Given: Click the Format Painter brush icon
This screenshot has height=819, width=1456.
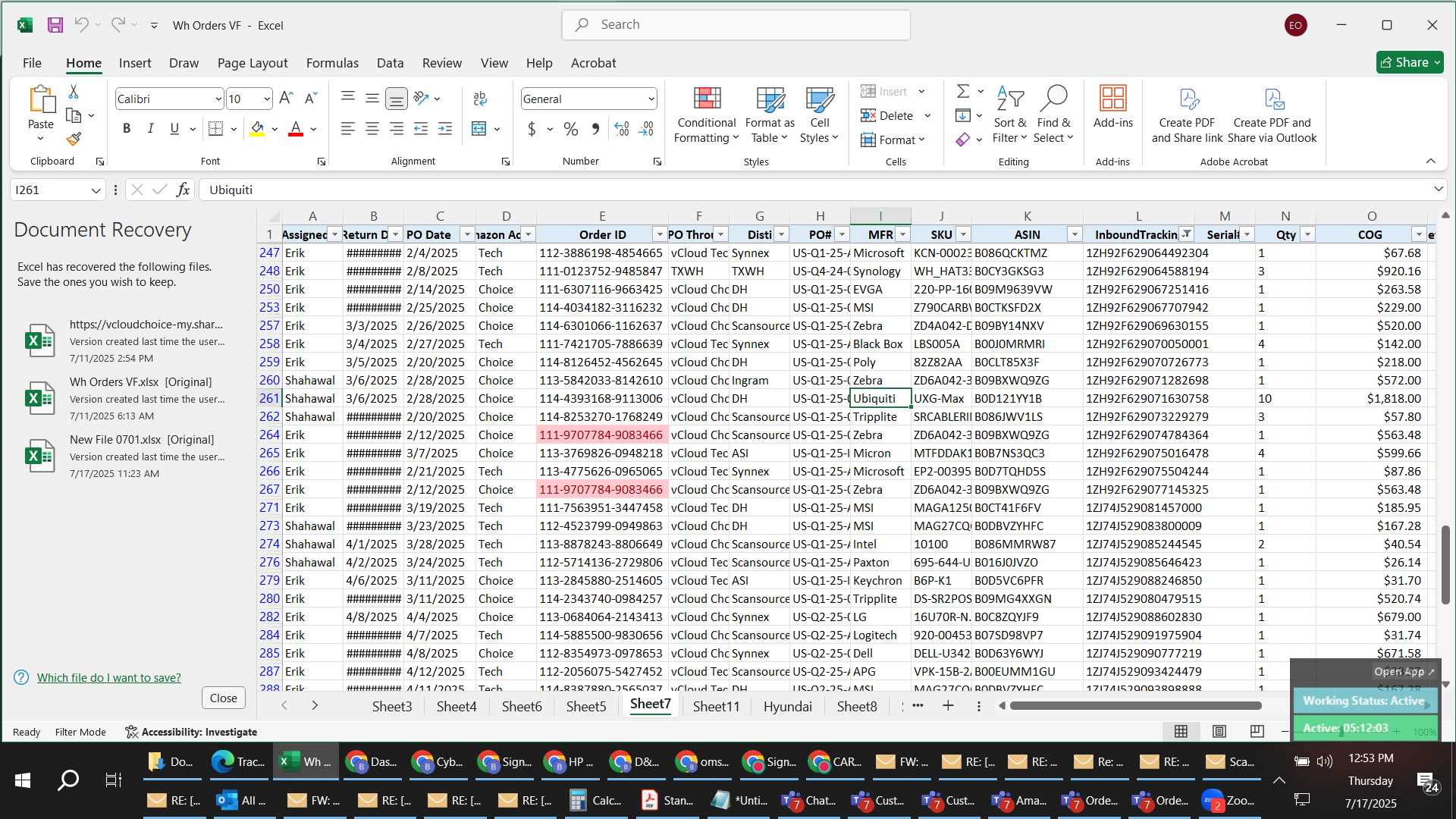Looking at the screenshot, I should click(x=74, y=139).
